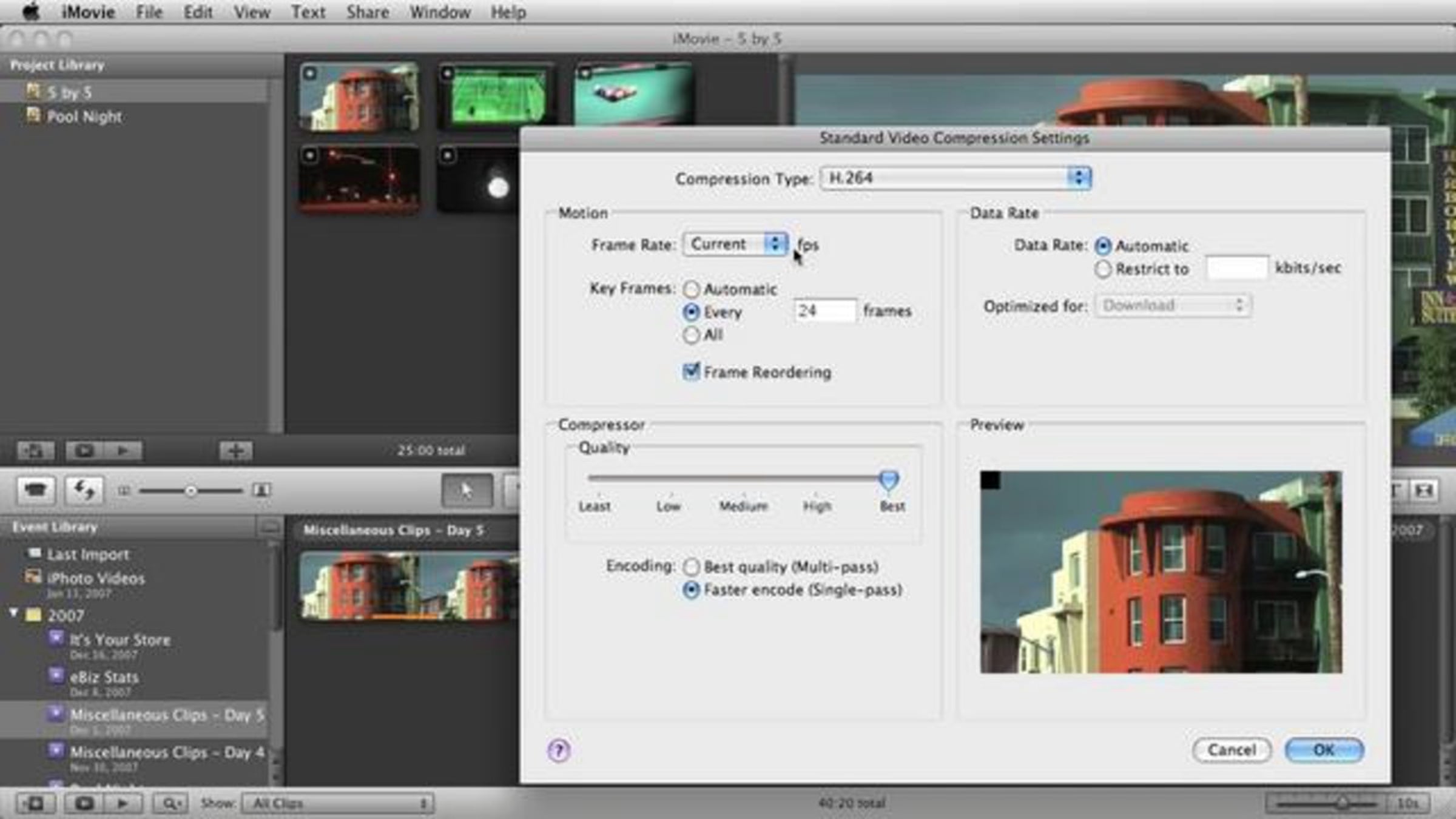Open the iMovie menu
Image resolution: width=1456 pixels, height=819 pixels.
(88, 12)
